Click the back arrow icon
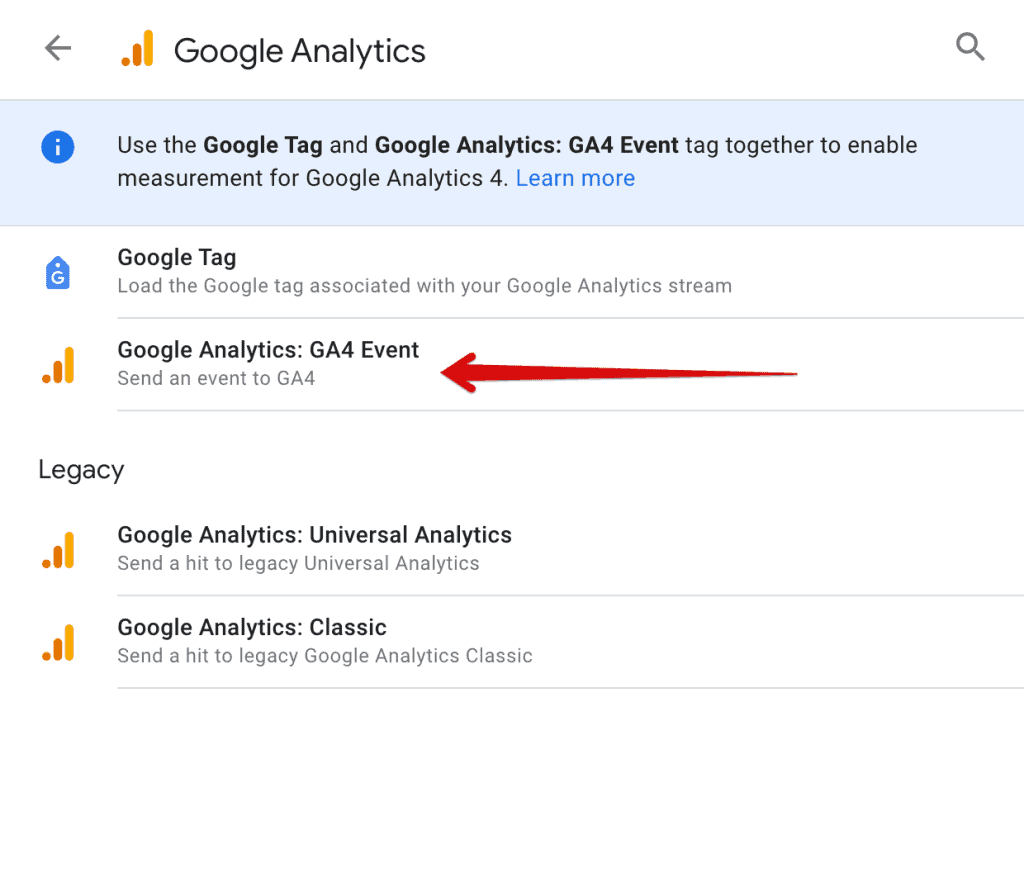Image resolution: width=1024 pixels, height=887 pixels. pyautogui.click(x=57, y=47)
